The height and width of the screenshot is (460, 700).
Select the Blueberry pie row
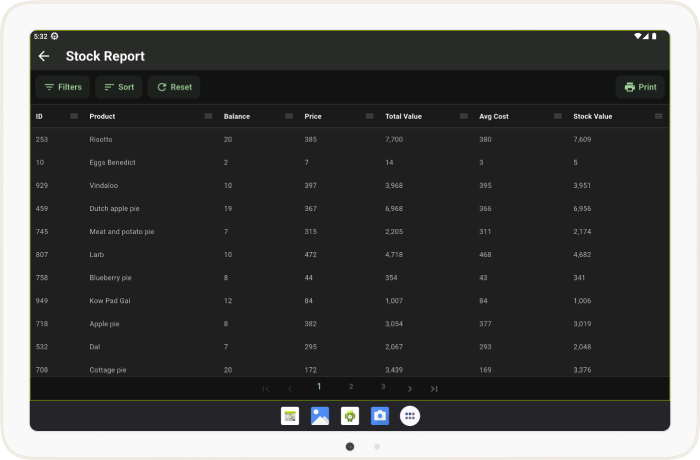click(x=350, y=278)
